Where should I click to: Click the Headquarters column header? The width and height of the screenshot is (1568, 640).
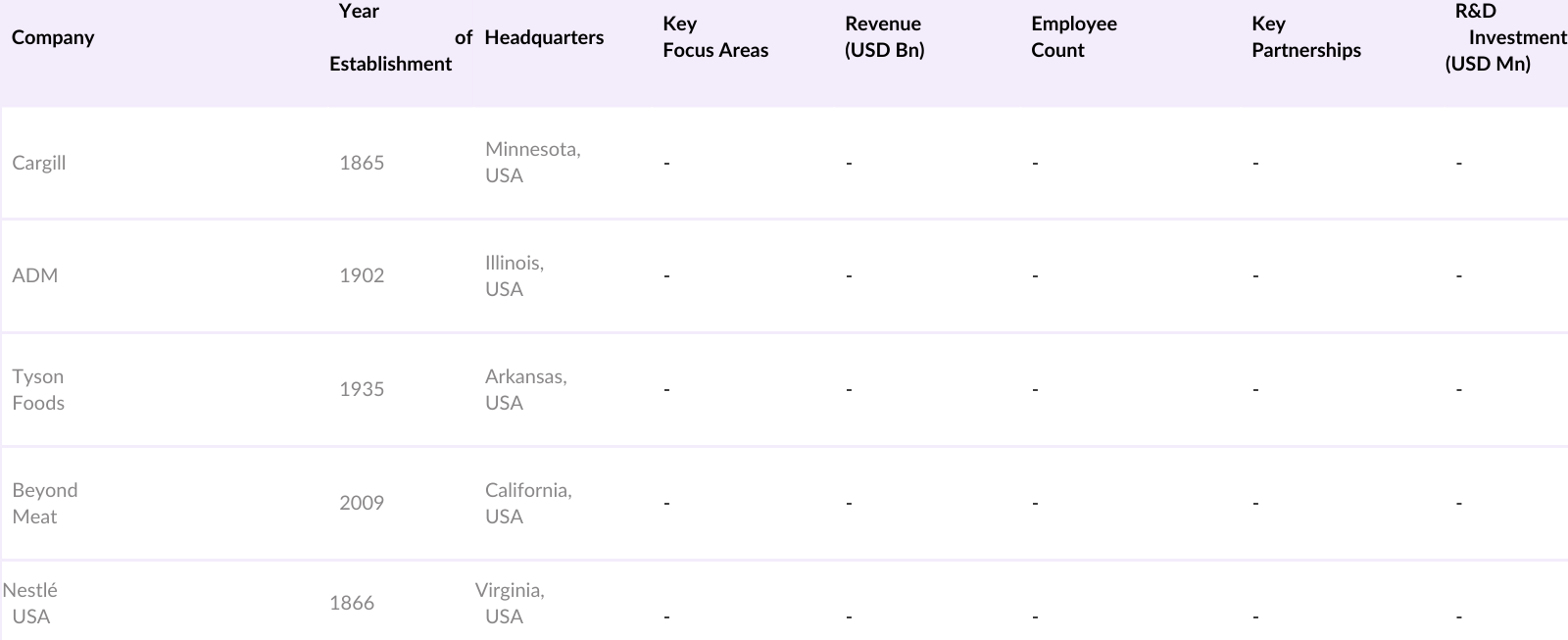coord(544,38)
